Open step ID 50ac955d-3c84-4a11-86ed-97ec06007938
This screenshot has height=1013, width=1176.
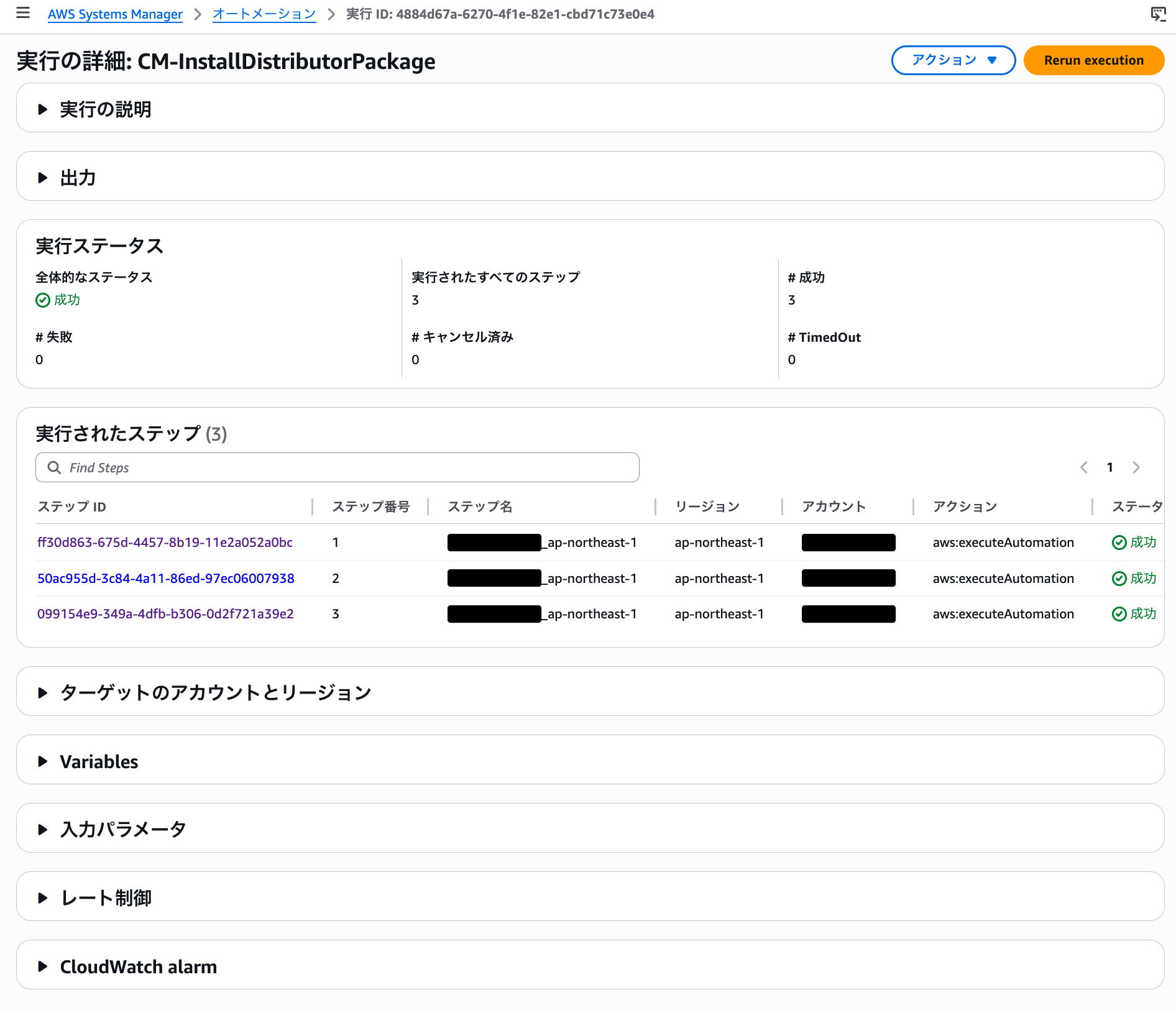[166, 579]
